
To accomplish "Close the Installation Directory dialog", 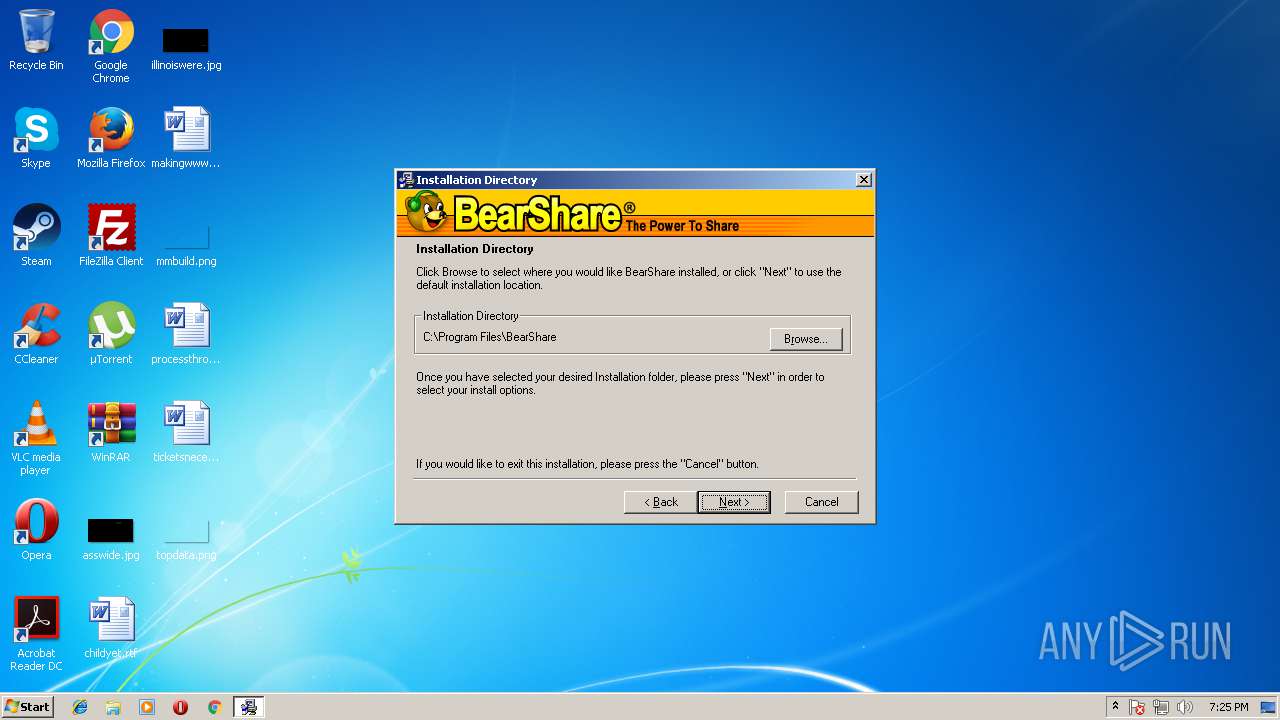I will (x=864, y=180).
